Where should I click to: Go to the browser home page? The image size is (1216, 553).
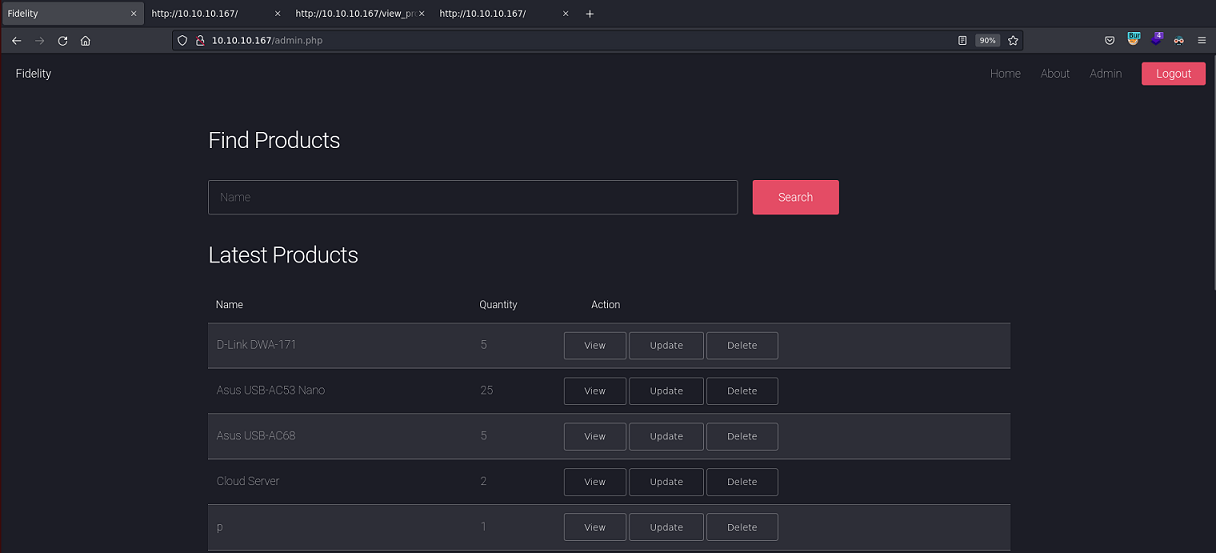click(86, 41)
